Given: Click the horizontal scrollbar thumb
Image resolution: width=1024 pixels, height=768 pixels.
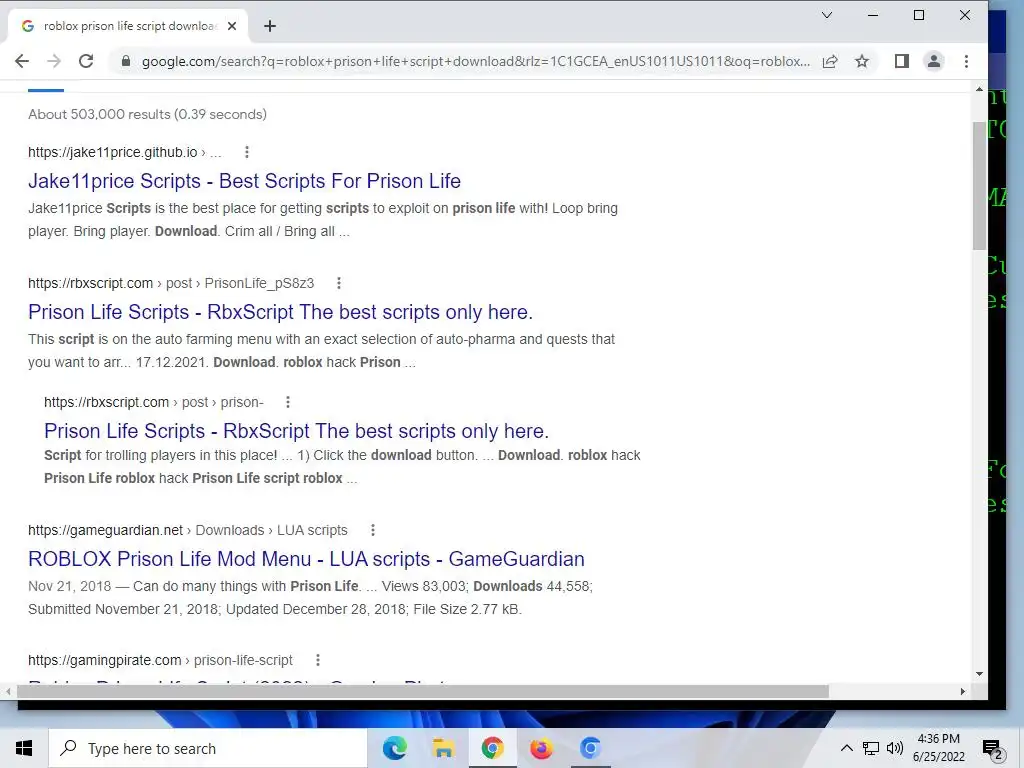Looking at the screenshot, I should [x=421, y=691].
